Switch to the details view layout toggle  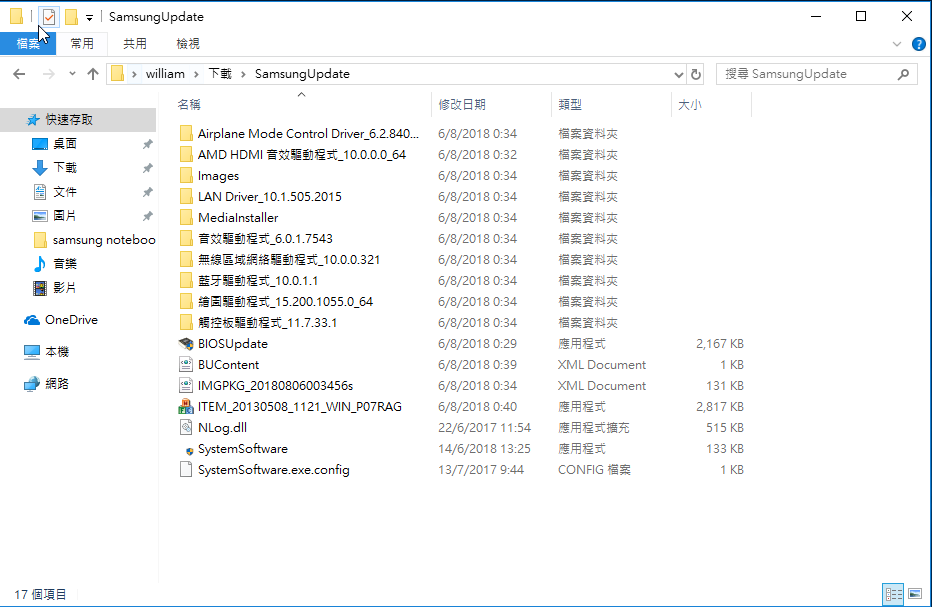893,594
